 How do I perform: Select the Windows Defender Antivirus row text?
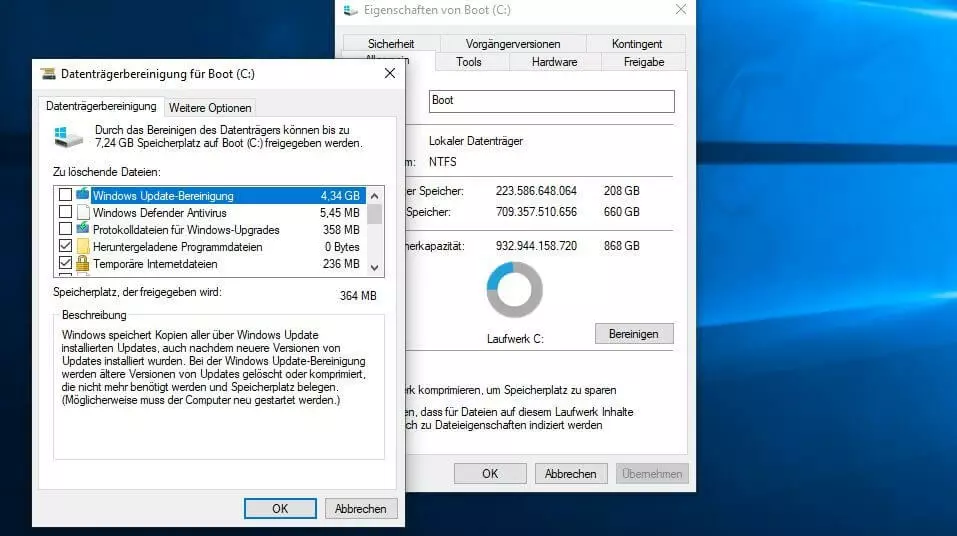click(x=159, y=212)
